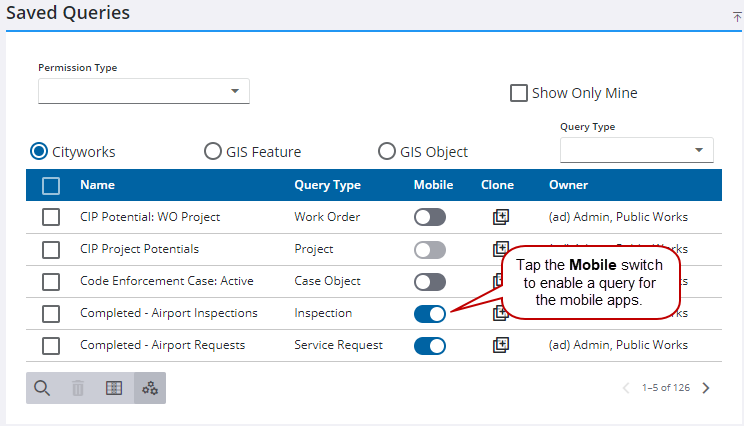Check the Completed - Airport Requests row checkbox
The image size is (744, 426).
click(x=51, y=346)
